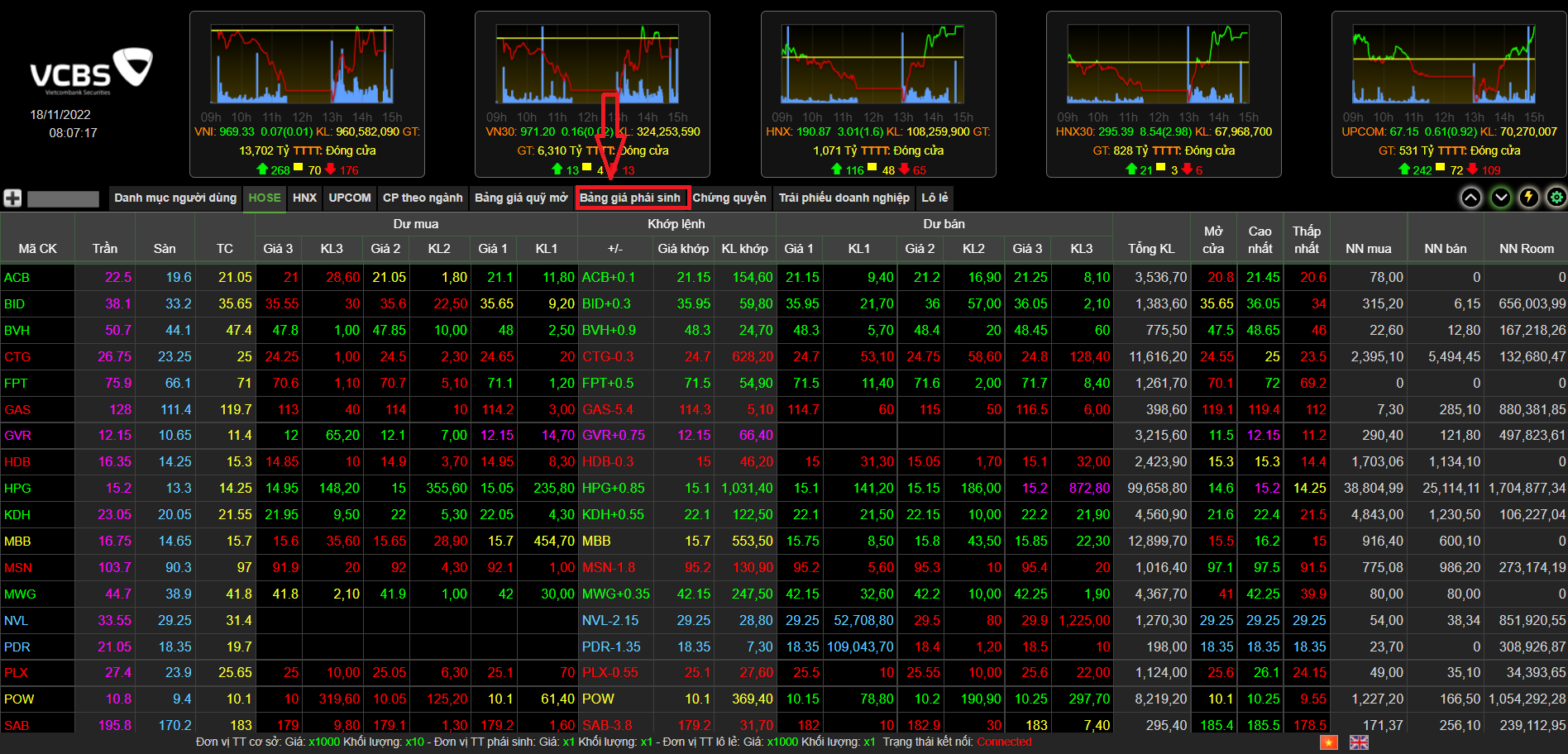Click the Trần column header
1568x754 pixels.
105,248
